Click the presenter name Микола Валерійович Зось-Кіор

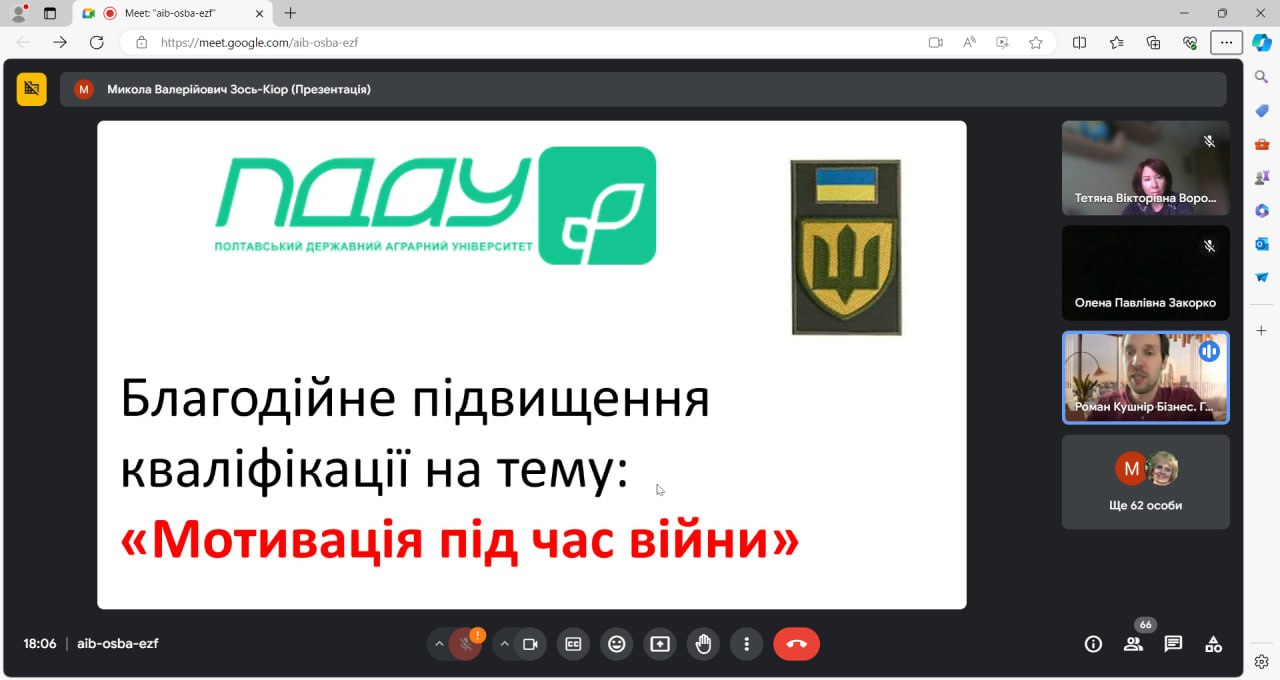pos(239,89)
